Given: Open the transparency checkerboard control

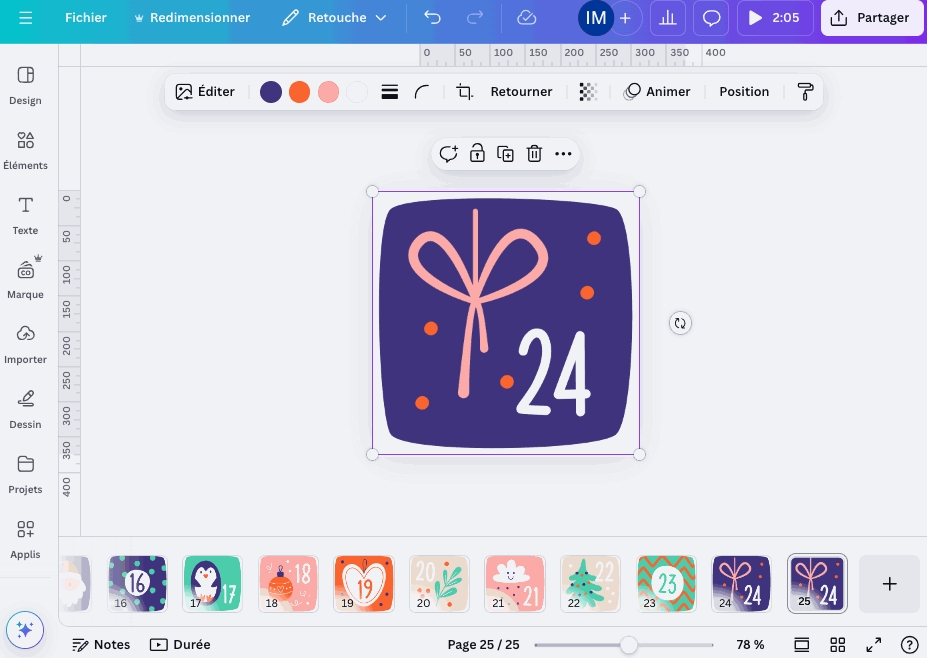Looking at the screenshot, I should click(588, 92).
